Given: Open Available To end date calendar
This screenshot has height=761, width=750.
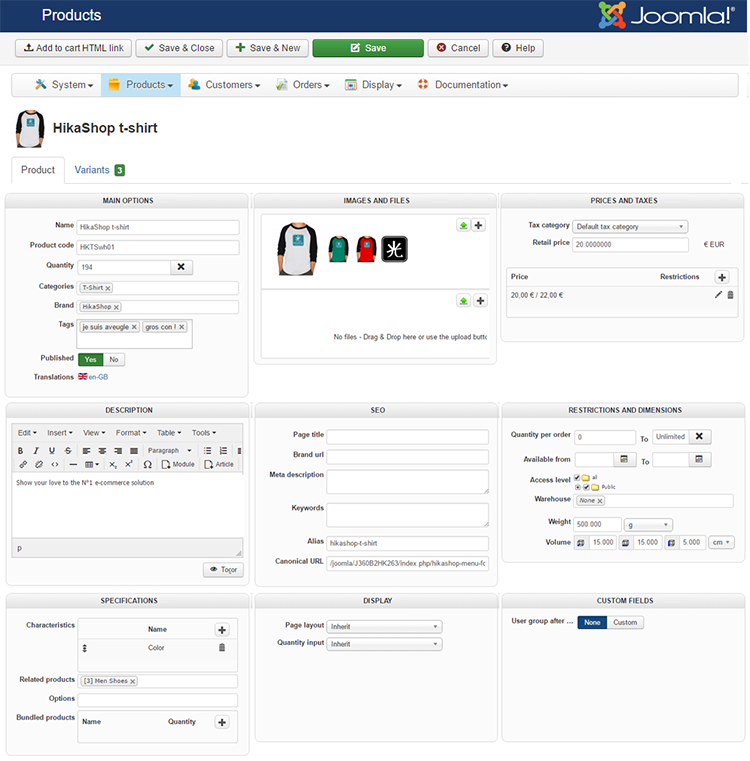Looking at the screenshot, I should pos(699,459).
